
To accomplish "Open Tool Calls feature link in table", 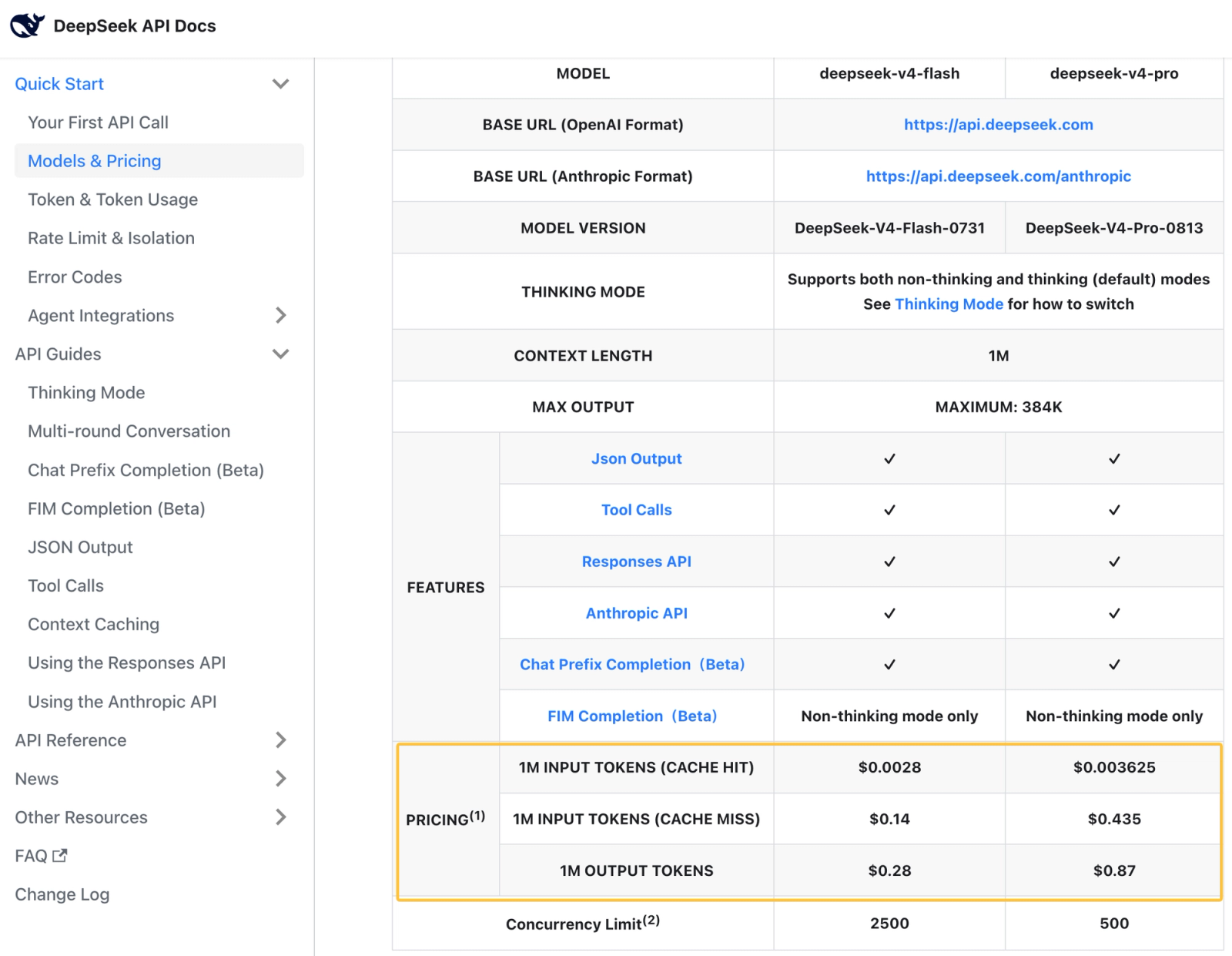I will (636, 509).
